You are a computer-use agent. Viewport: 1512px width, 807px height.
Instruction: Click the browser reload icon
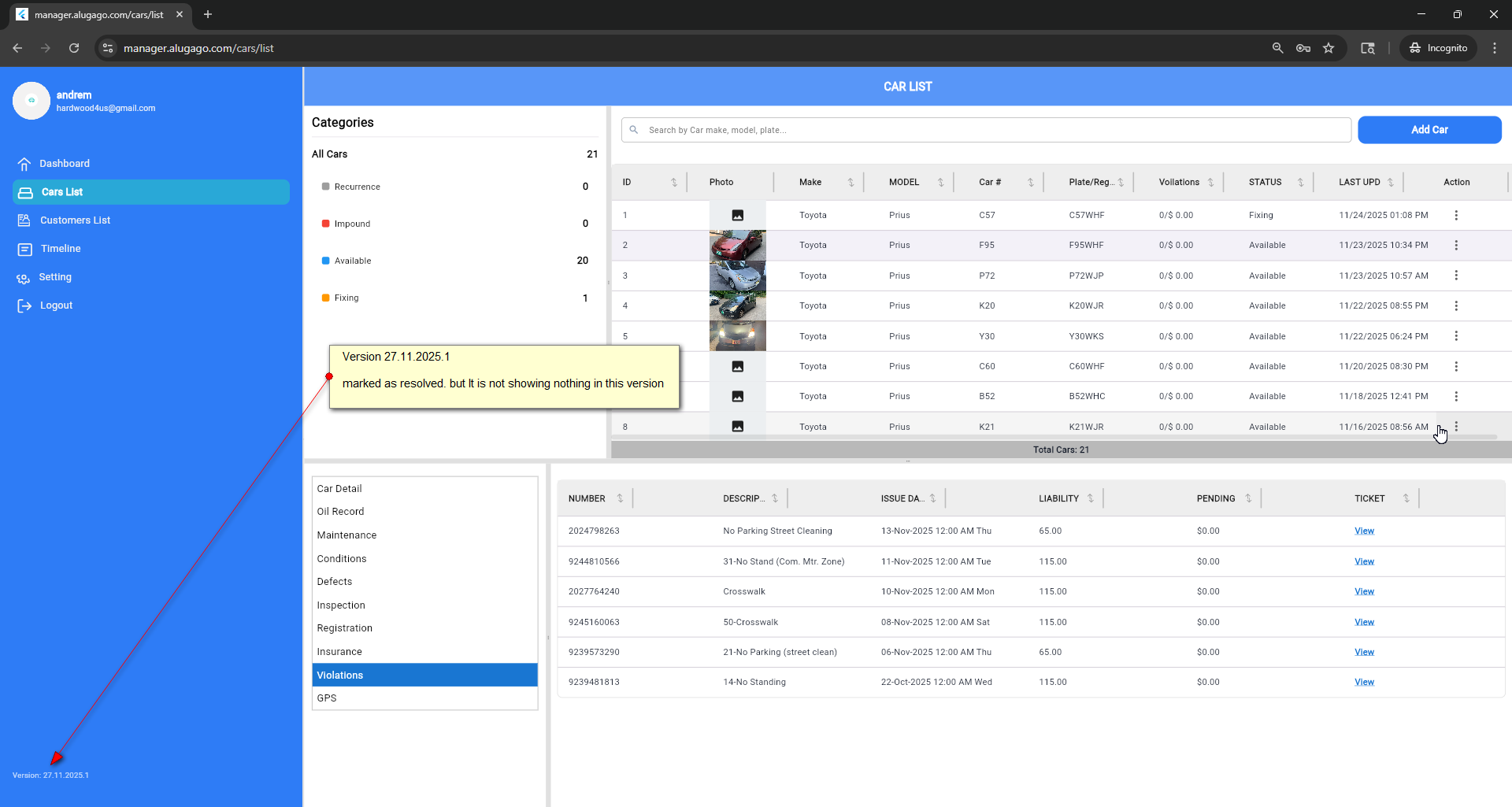[74, 48]
